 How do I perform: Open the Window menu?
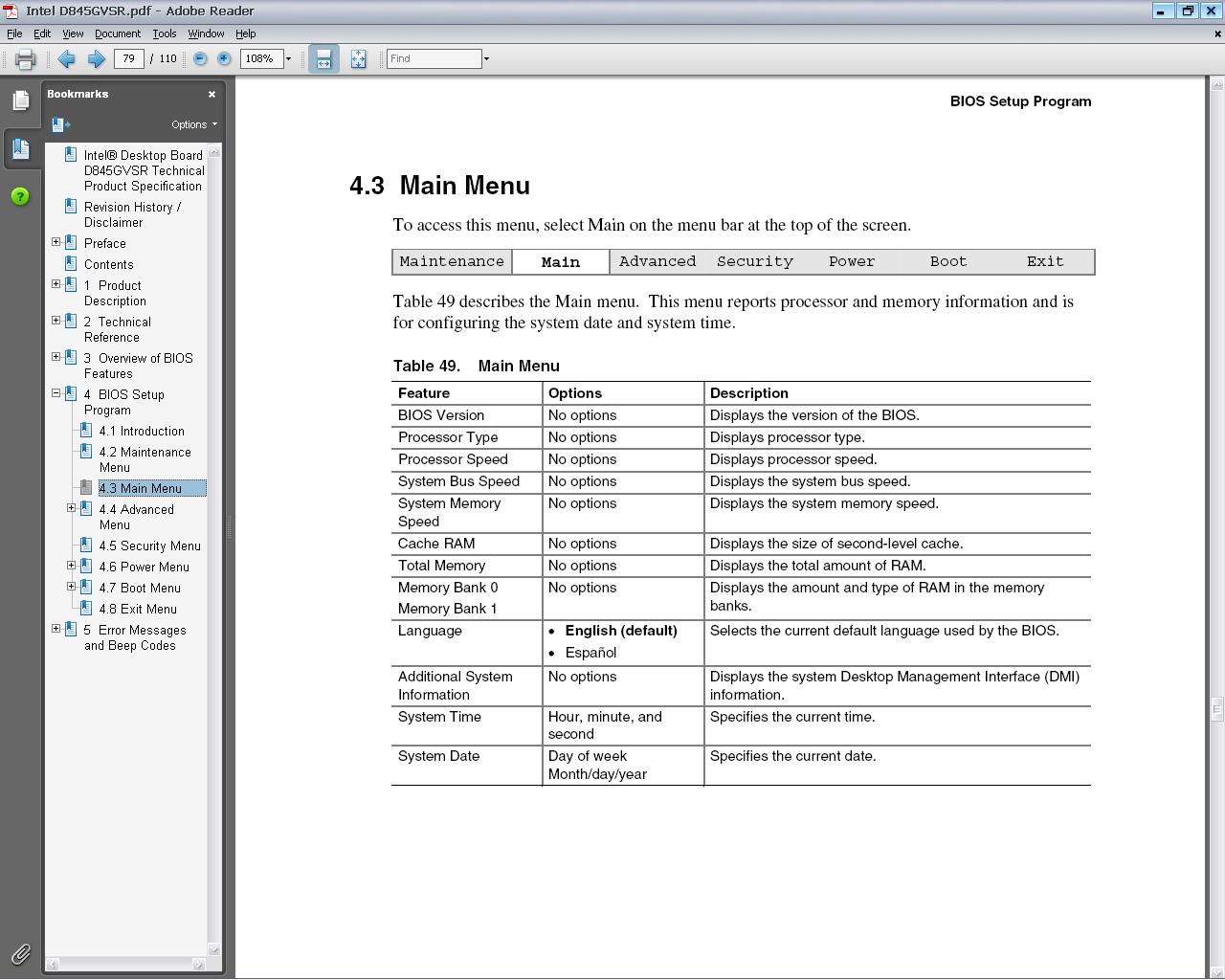(206, 33)
